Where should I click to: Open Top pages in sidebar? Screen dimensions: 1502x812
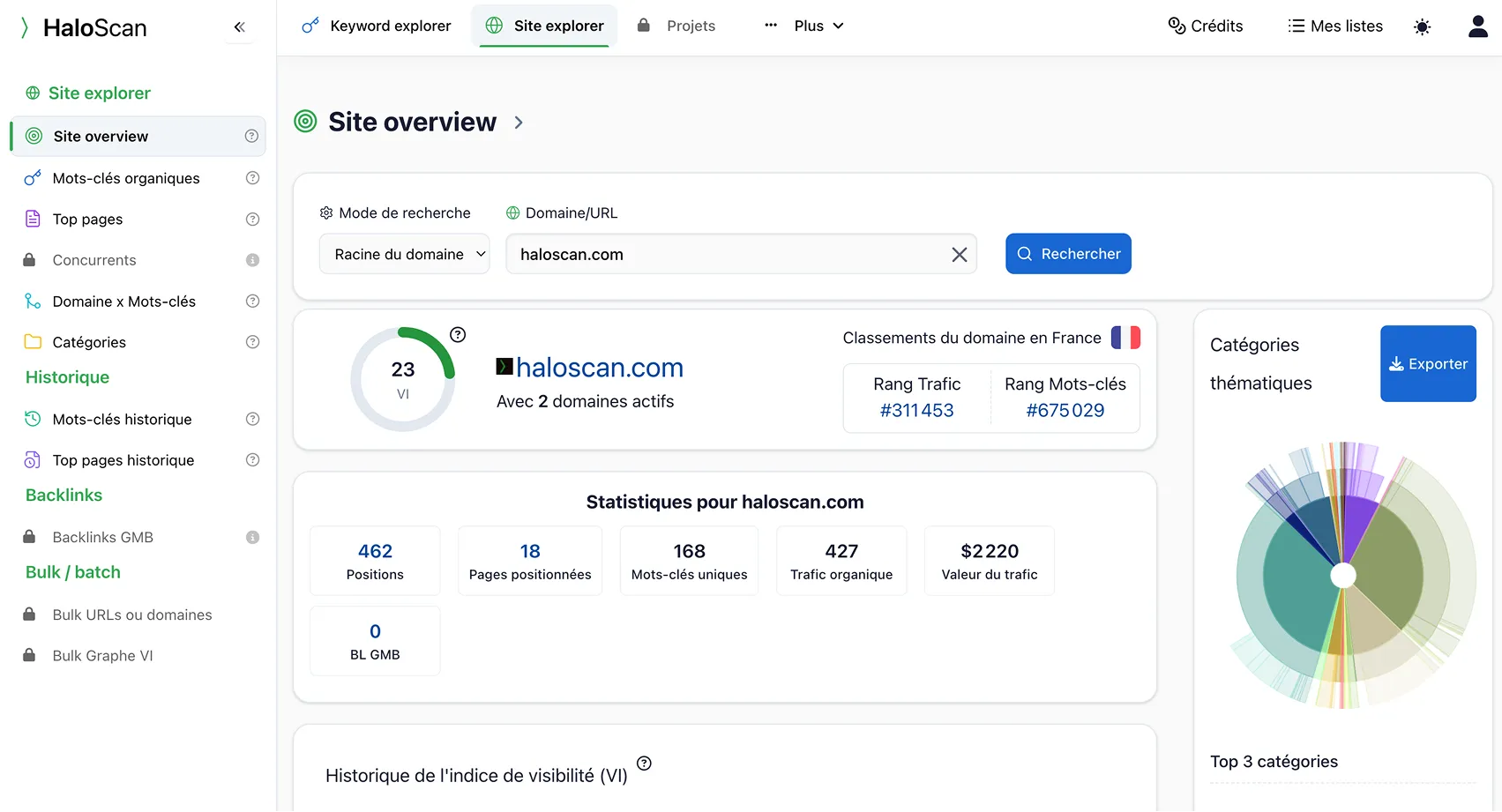(x=87, y=219)
